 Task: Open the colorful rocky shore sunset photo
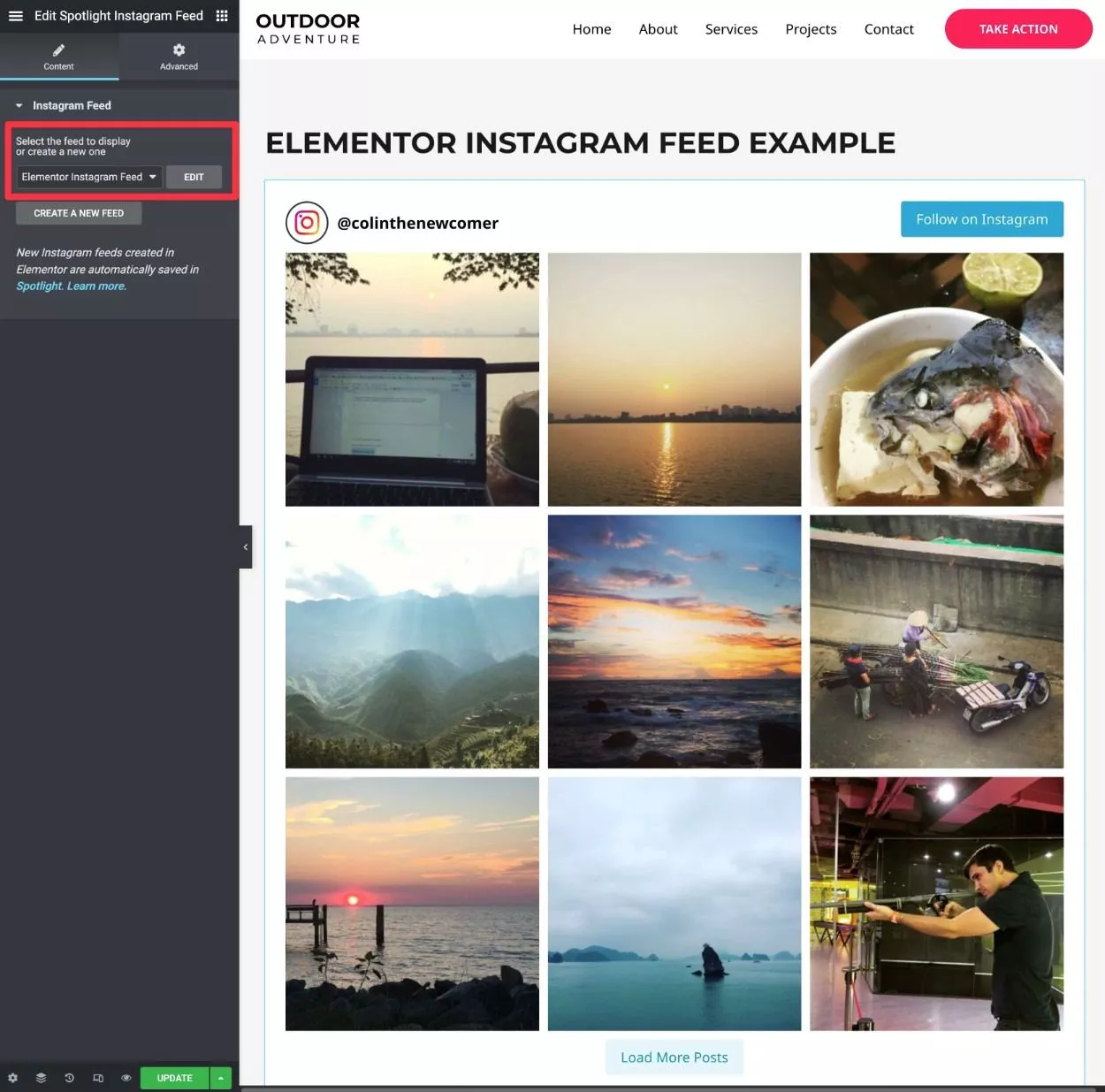tap(674, 642)
